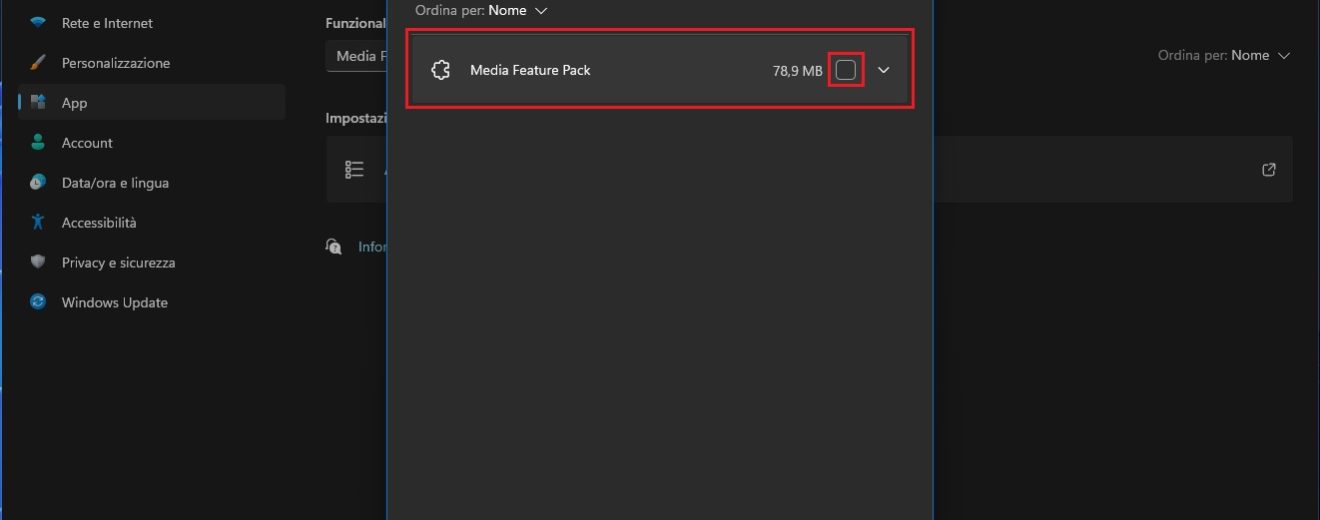Click the Personalizzazione paintbrush icon

tap(38, 62)
